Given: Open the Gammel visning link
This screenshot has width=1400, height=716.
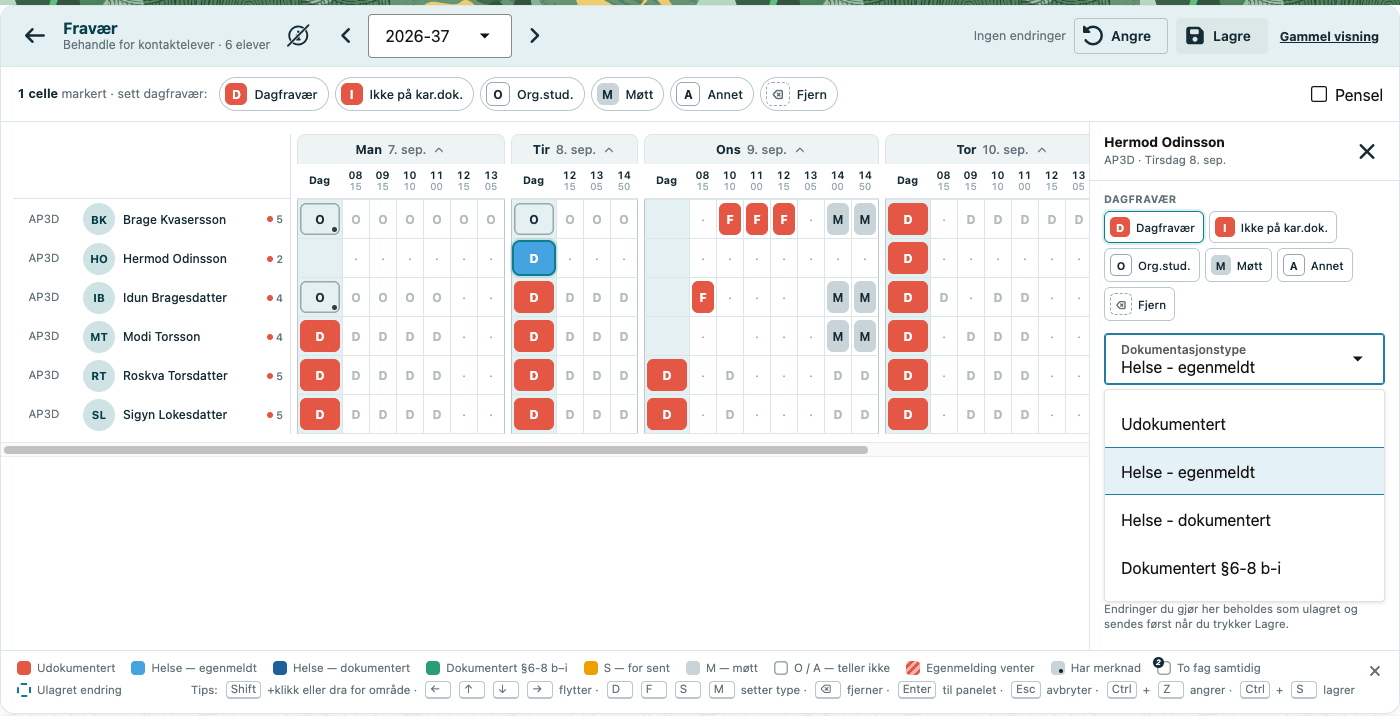Looking at the screenshot, I should (x=1329, y=37).
